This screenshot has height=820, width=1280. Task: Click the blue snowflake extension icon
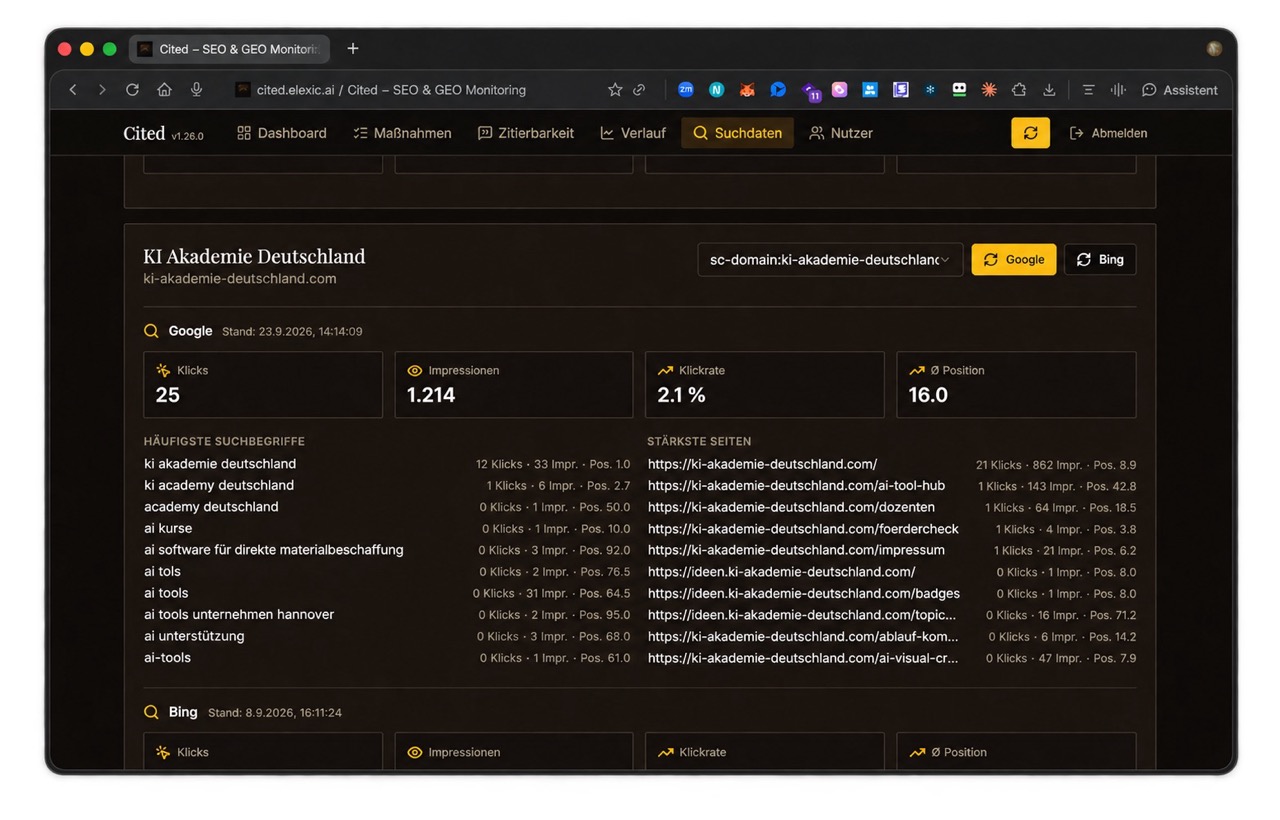pyautogui.click(x=930, y=90)
